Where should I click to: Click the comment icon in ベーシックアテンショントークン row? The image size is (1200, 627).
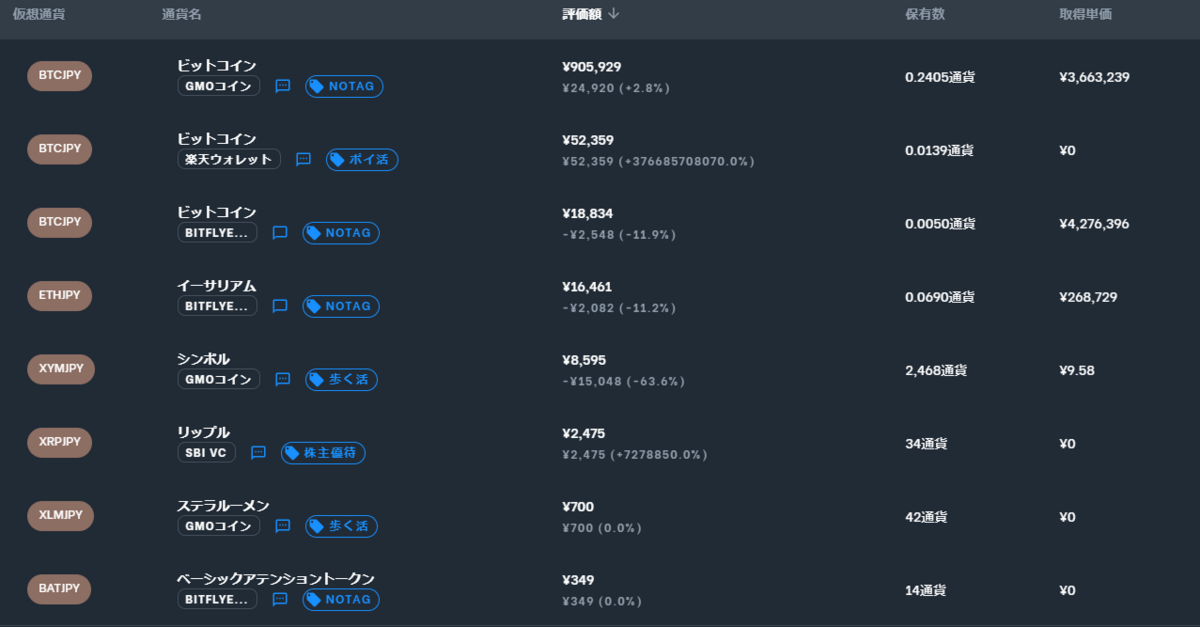280,599
